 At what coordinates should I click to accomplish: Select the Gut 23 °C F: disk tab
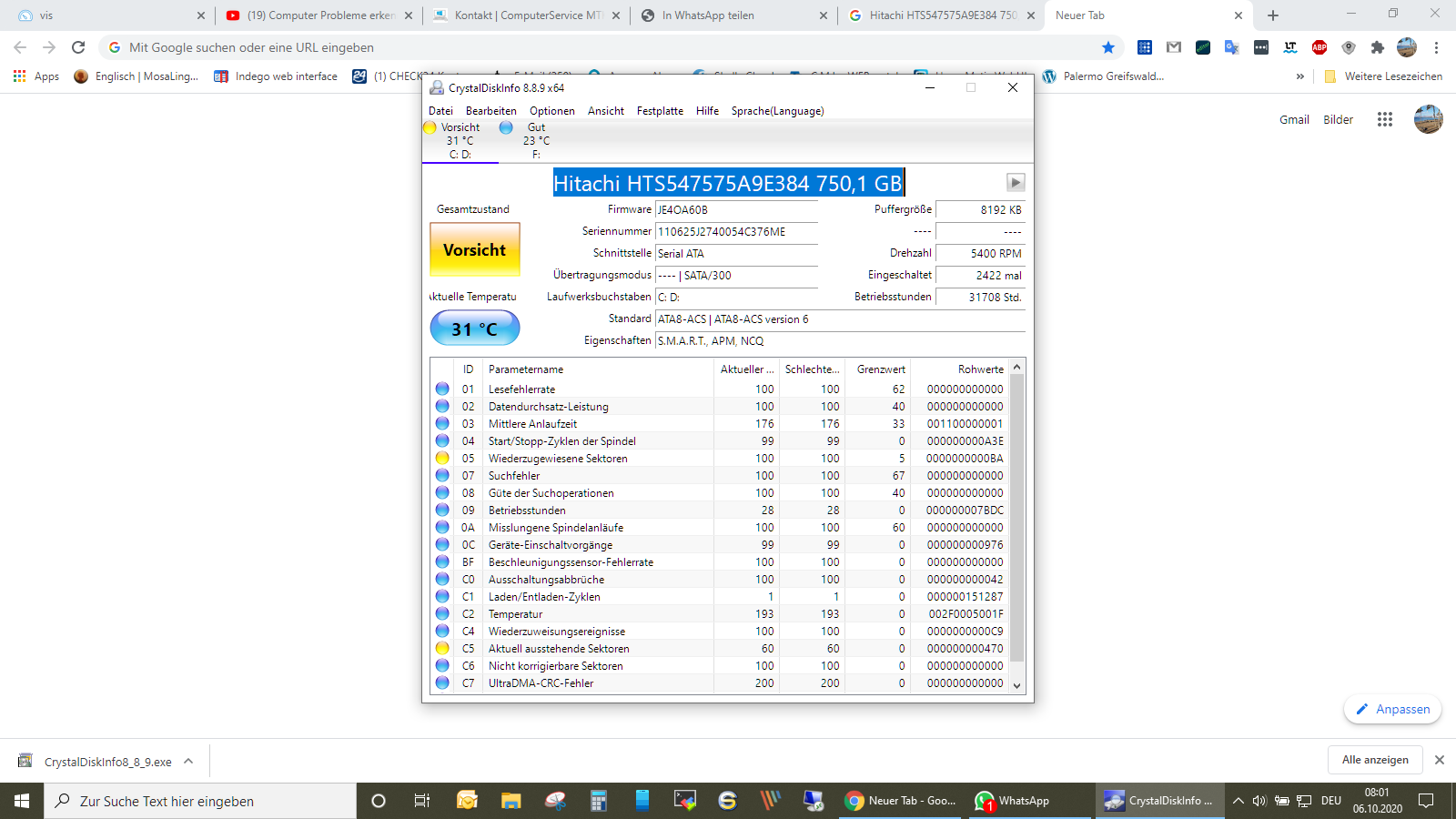(x=536, y=141)
